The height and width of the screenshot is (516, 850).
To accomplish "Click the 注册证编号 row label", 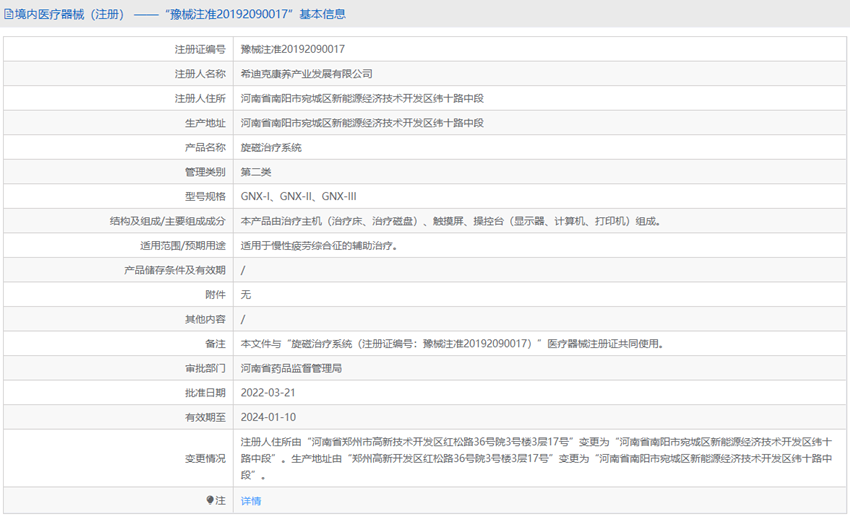I will click(200, 49).
